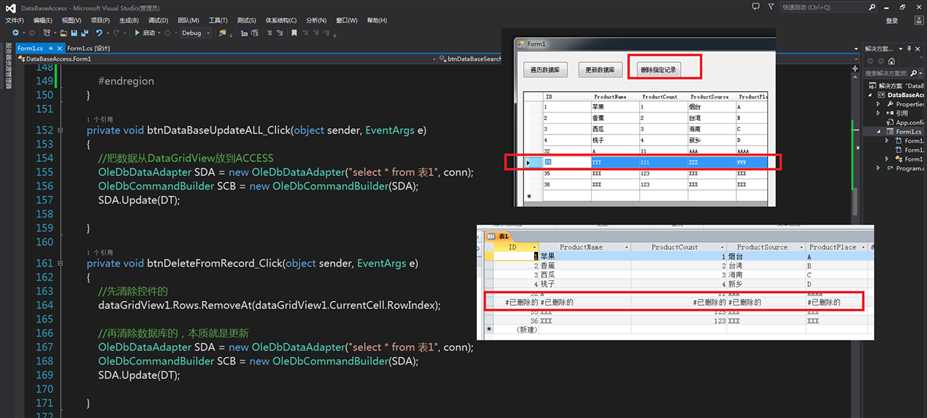Viewport: 927px width, 418px height.
Task: Click the save all toolbar icon
Action: [85, 33]
